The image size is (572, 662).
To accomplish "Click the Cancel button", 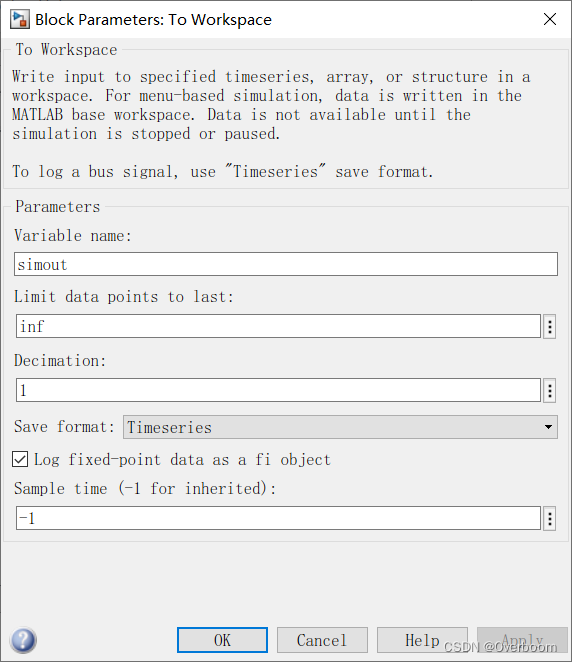I will point(322,640).
